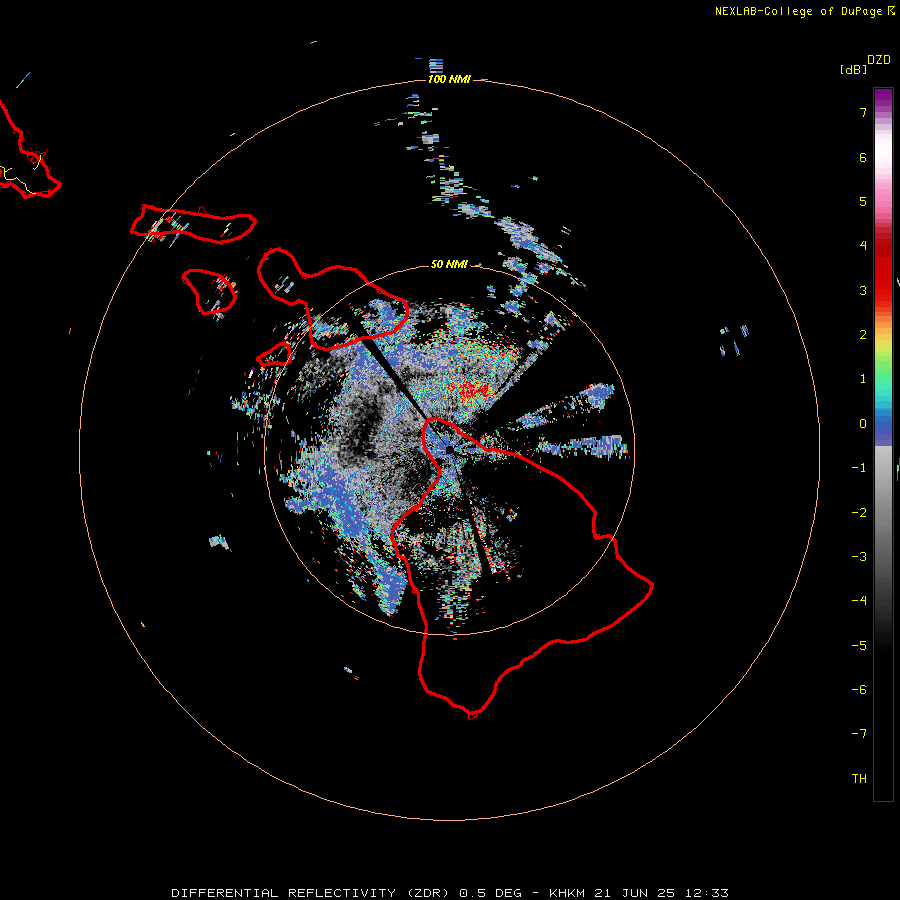Click the -5 dB tick label on the scale
The height and width of the screenshot is (900, 900).
pyautogui.click(x=859, y=646)
